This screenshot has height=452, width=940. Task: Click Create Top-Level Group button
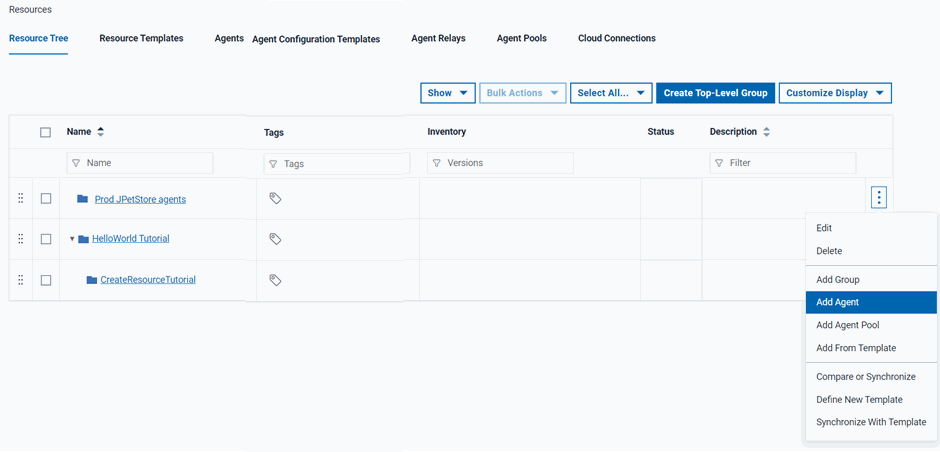tap(715, 93)
